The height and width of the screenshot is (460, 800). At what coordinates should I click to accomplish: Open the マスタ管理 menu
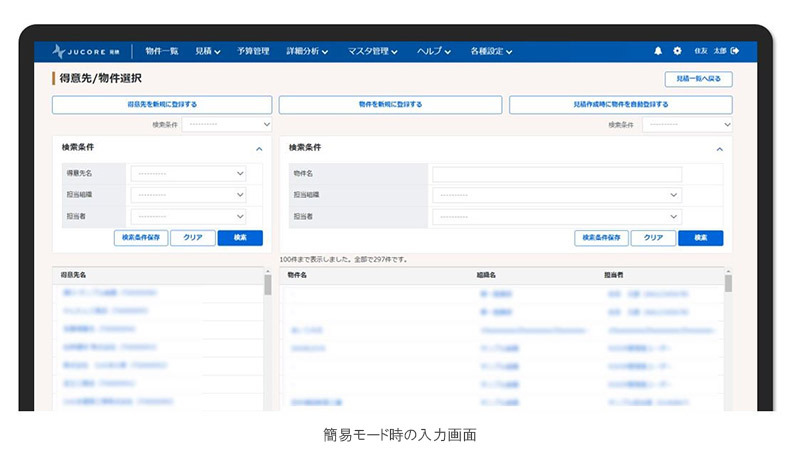pyautogui.click(x=372, y=51)
